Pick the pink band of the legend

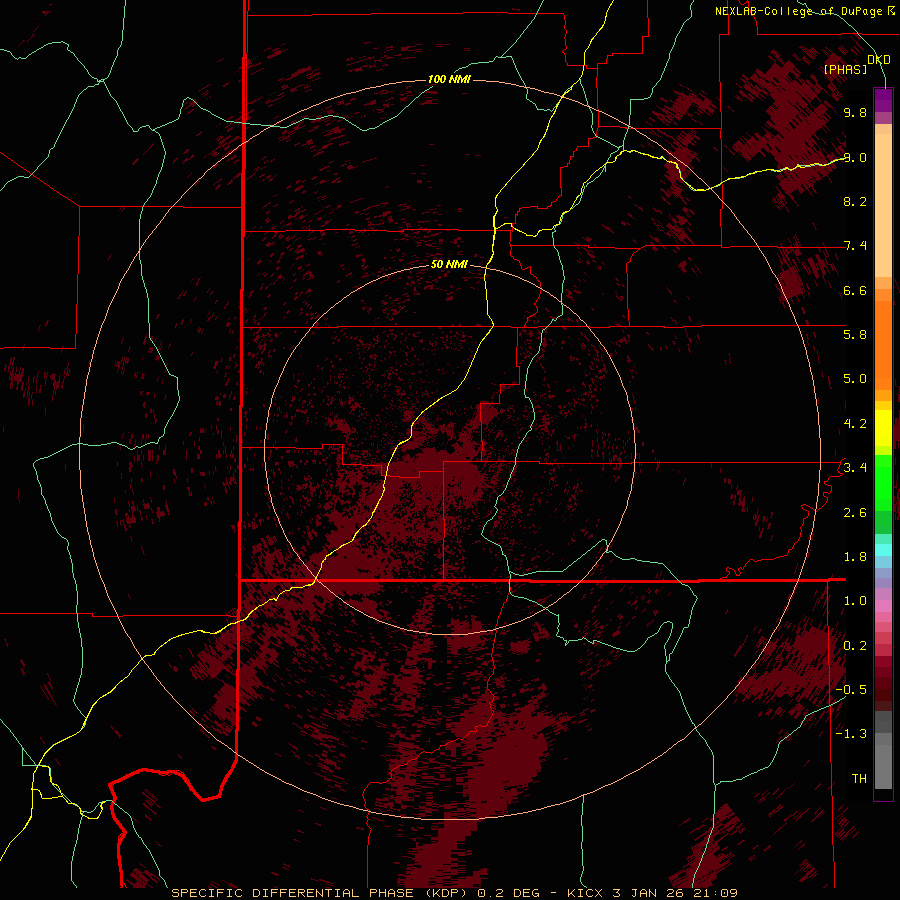click(x=883, y=606)
